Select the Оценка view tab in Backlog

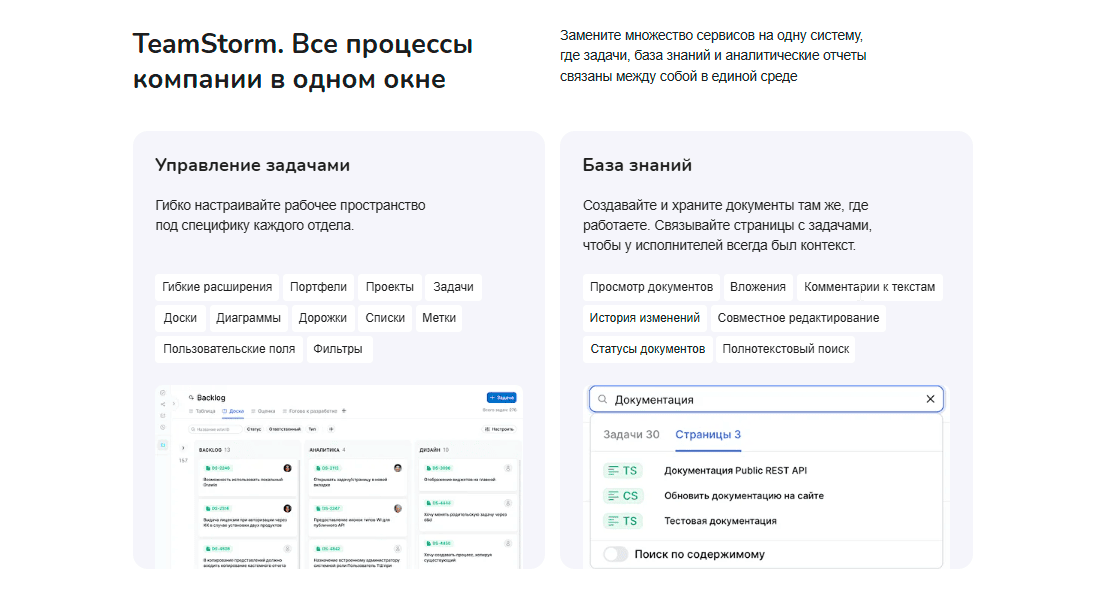263,411
